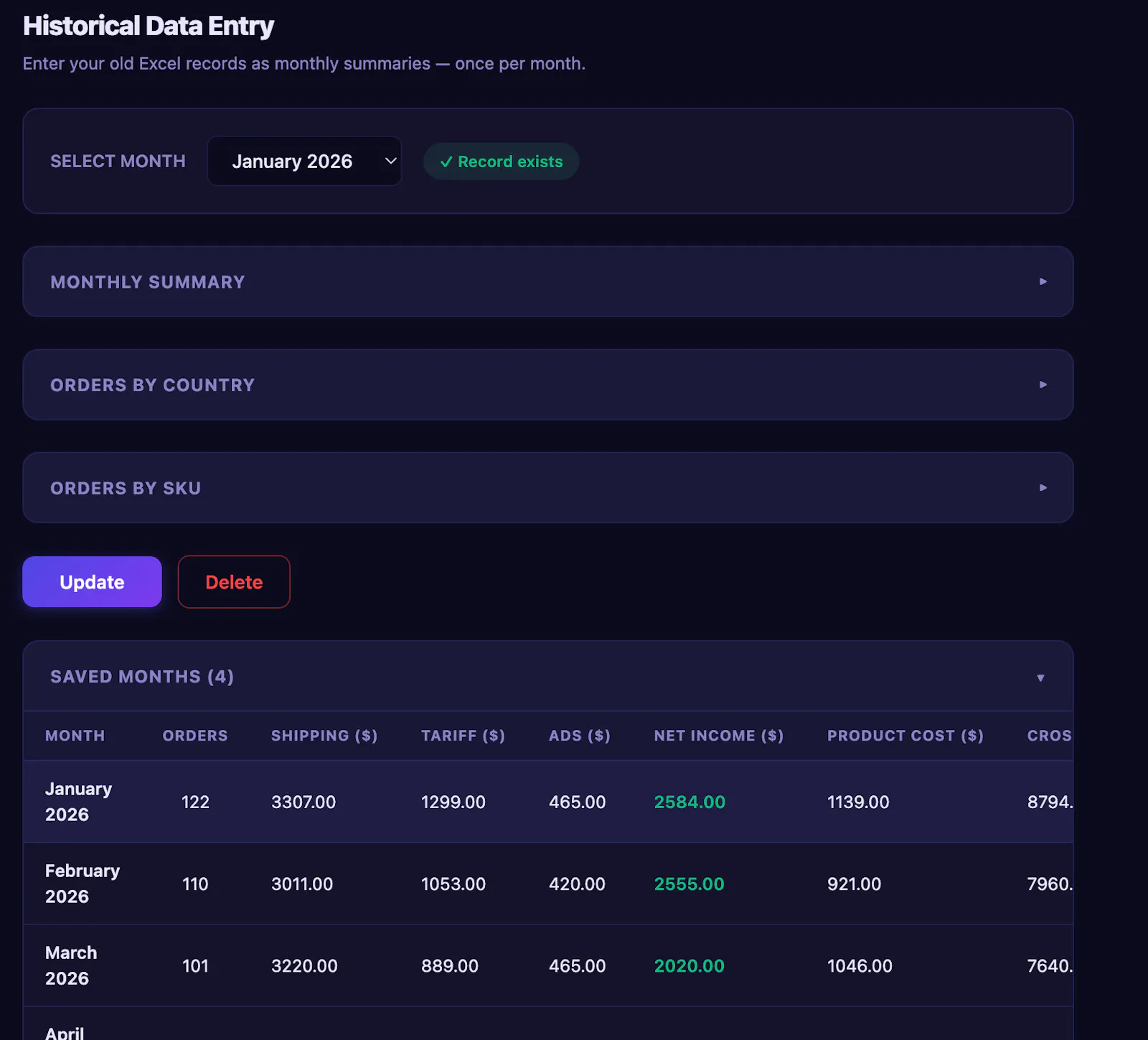Expand the Orders by Country section
The width and height of the screenshot is (1148, 1040).
click(548, 385)
